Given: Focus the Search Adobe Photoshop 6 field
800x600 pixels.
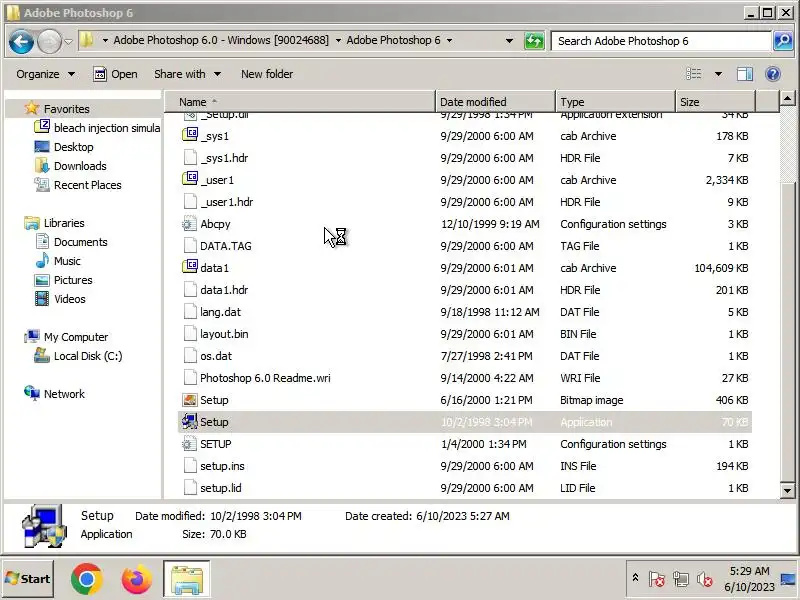Looking at the screenshot, I should point(662,41).
